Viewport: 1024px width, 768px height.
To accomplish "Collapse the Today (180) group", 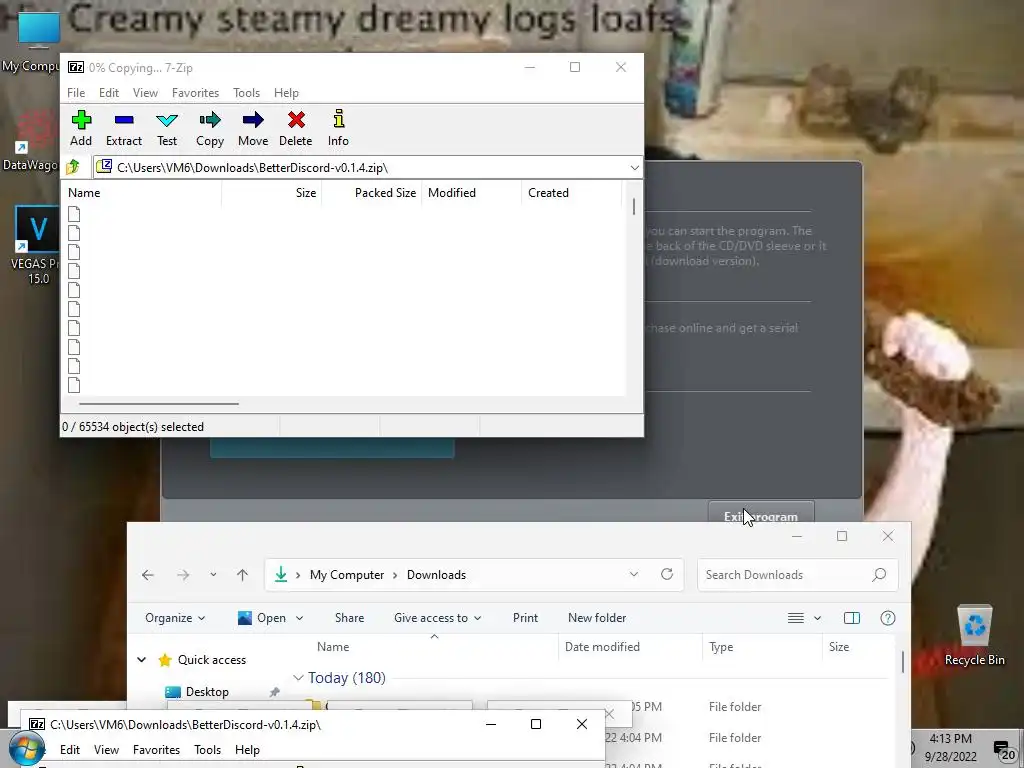I will coord(298,678).
